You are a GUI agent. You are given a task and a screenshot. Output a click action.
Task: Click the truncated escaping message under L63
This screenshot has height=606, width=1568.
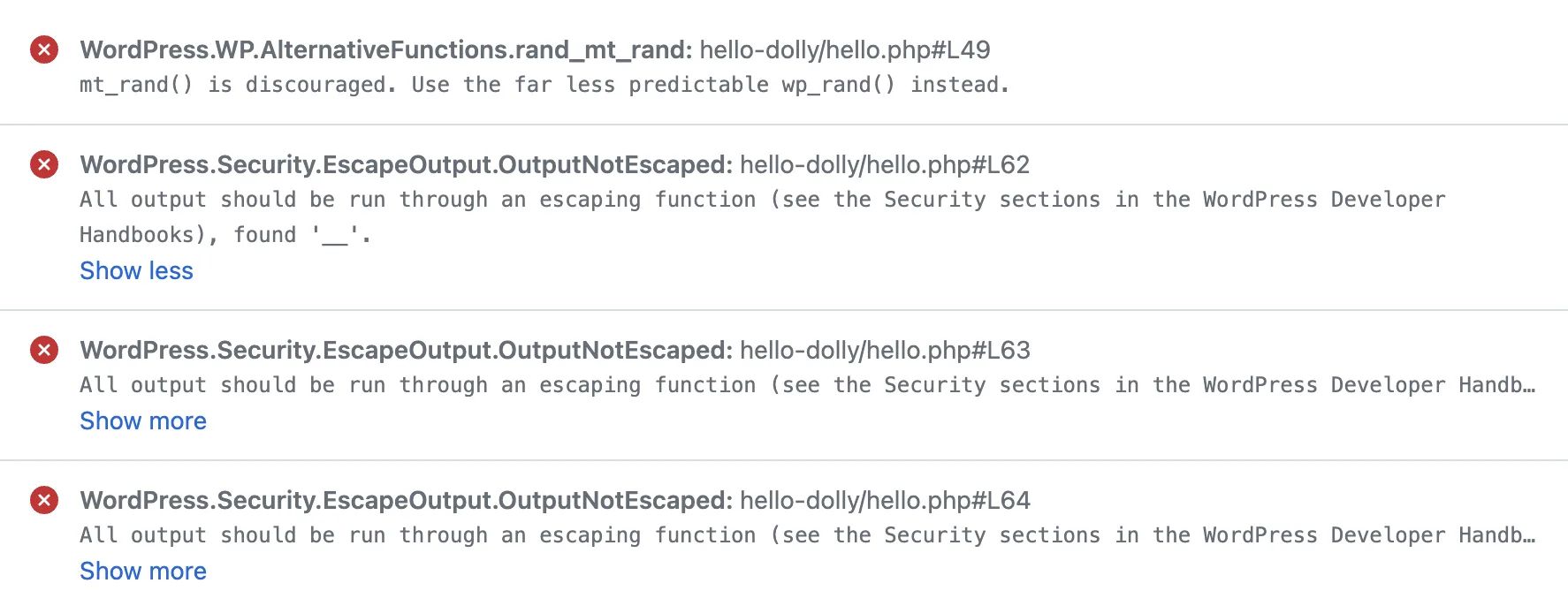pos(806,385)
